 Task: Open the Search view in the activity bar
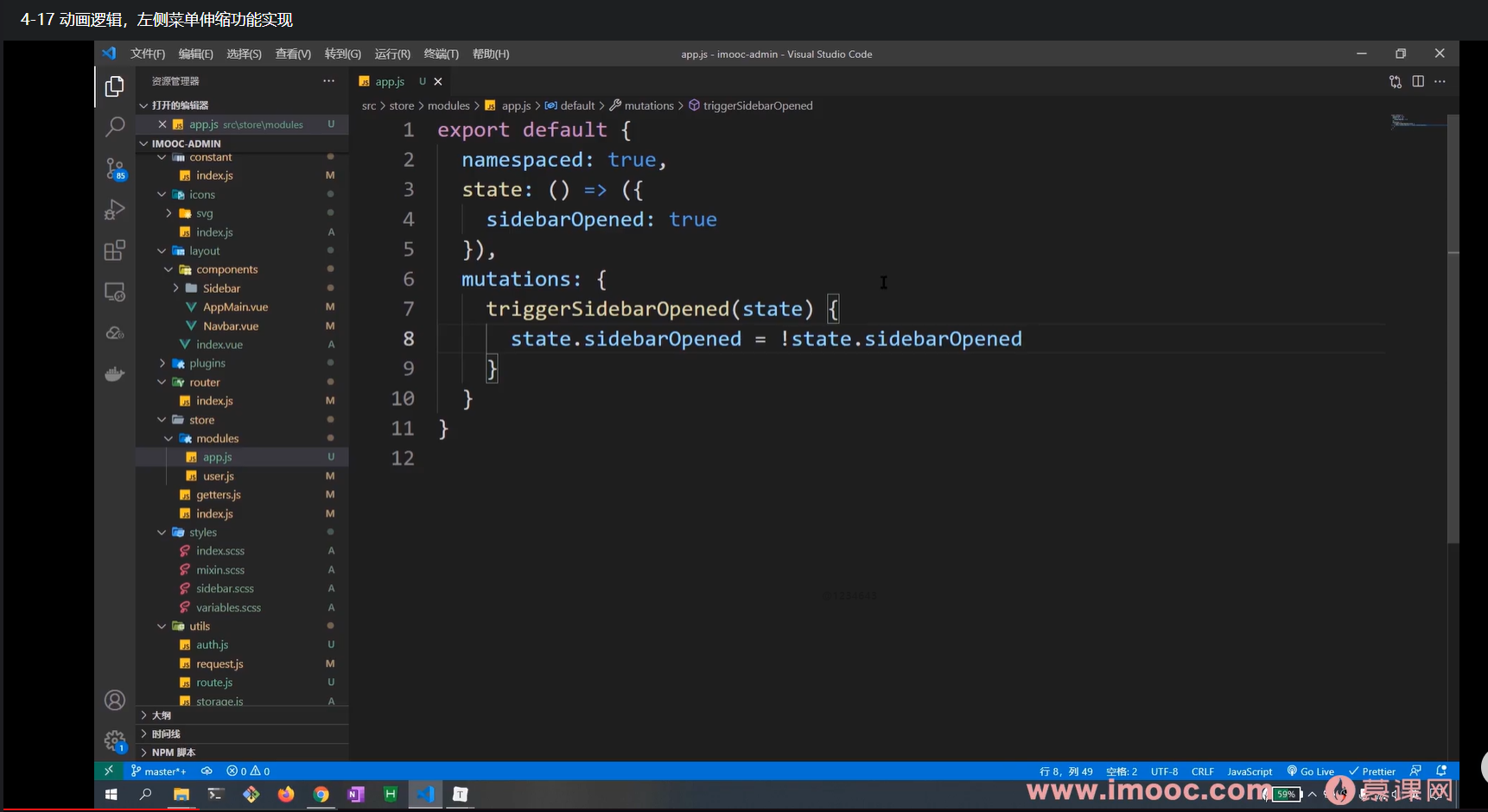pos(114,128)
